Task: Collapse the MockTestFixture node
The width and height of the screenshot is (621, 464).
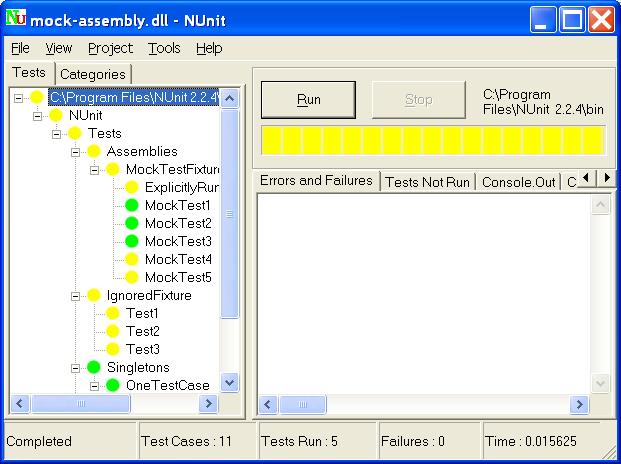Action: click(x=94, y=170)
